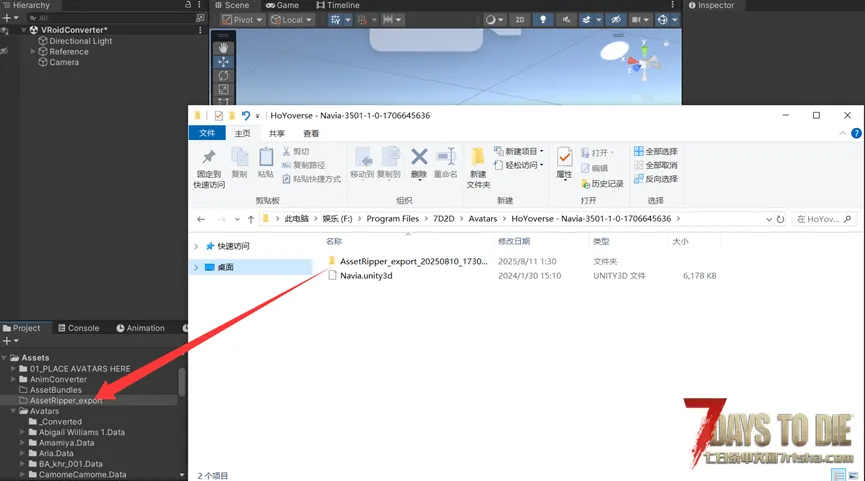865x481 pixels.
Task: Click History button in Explorer ribbon
Action: point(602,184)
